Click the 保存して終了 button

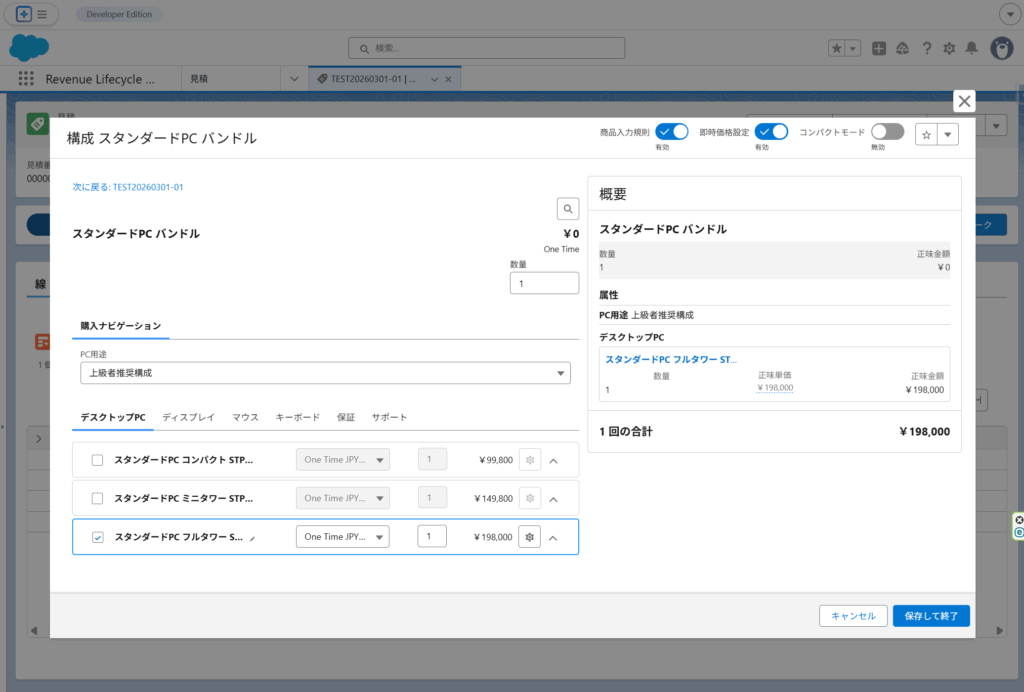pos(930,616)
